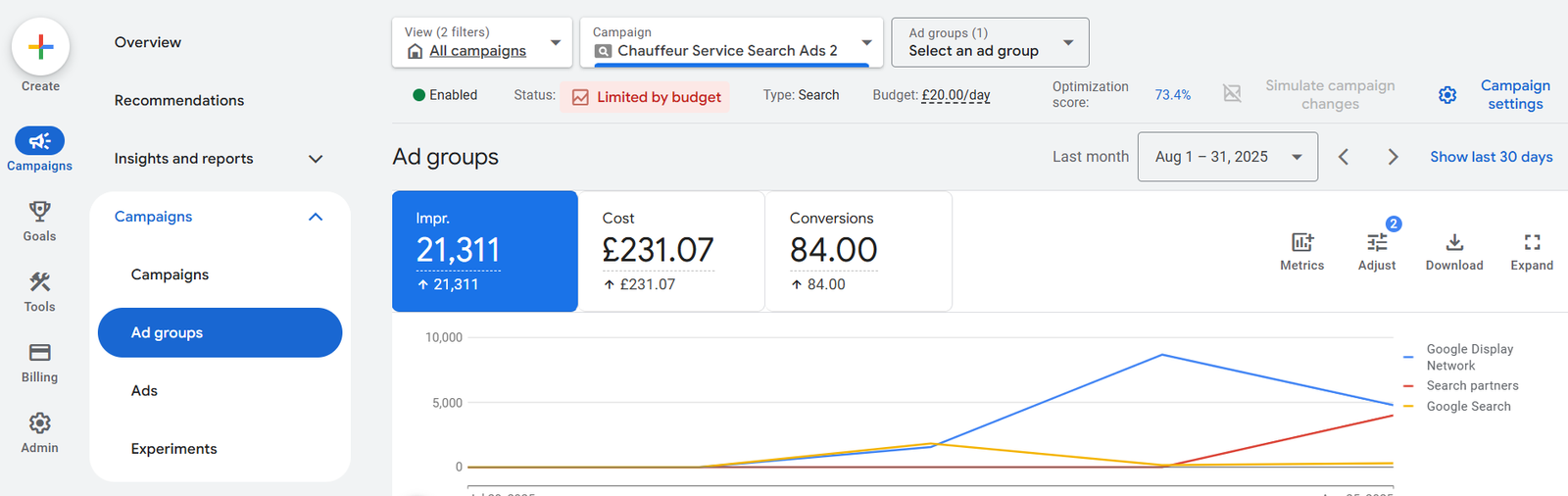The width and height of the screenshot is (1568, 496).
Task: Select the Impr. metric card
Action: [x=485, y=251]
